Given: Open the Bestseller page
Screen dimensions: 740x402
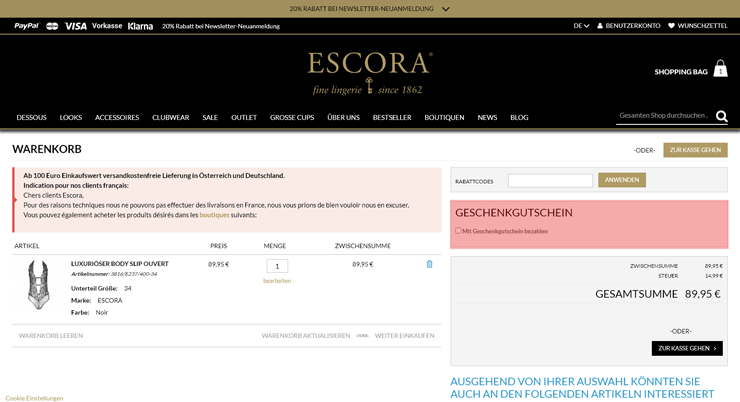Looking at the screenshot, I should (x=392, y=117).
